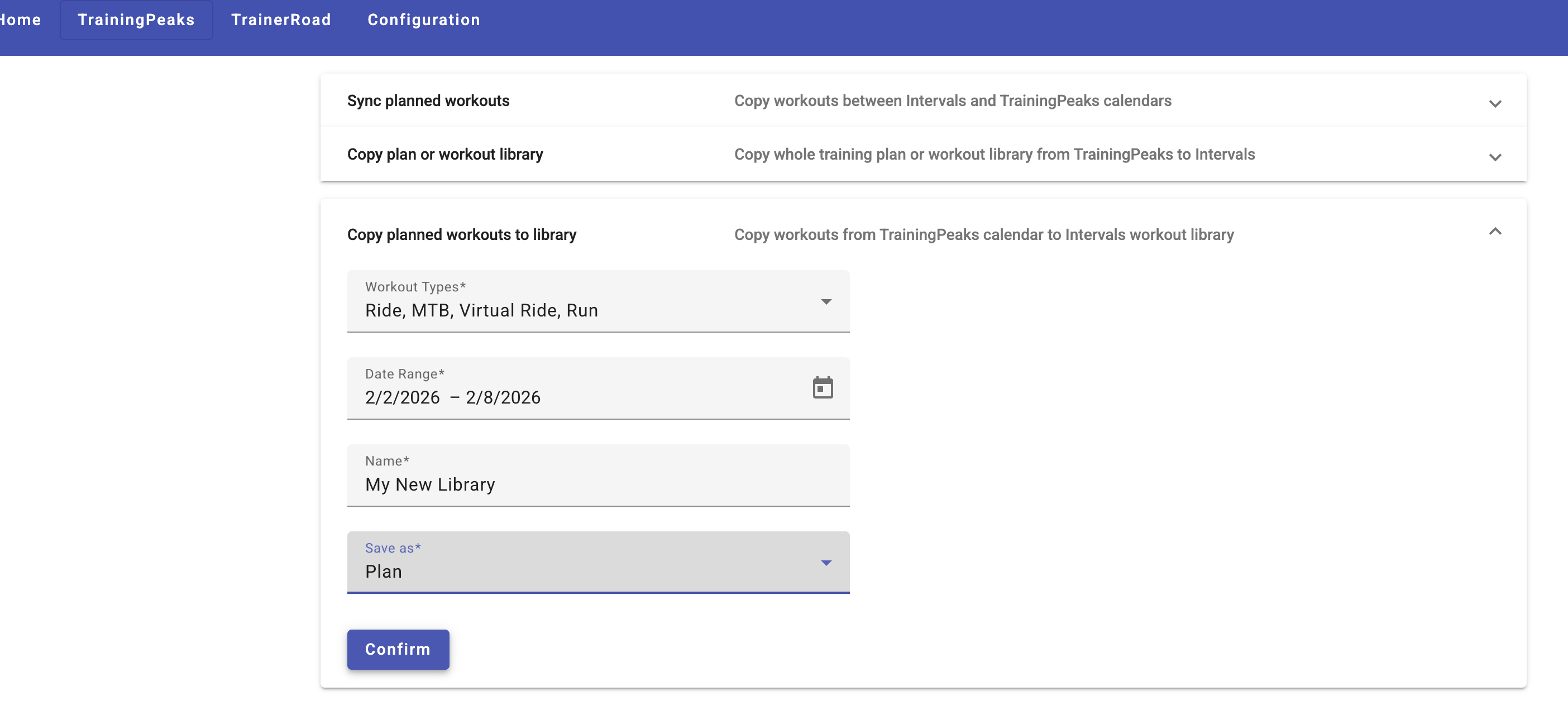Click the Sync planned workouts title
Viewport: 1568px width, 720px height.
[x=428, y=101]
